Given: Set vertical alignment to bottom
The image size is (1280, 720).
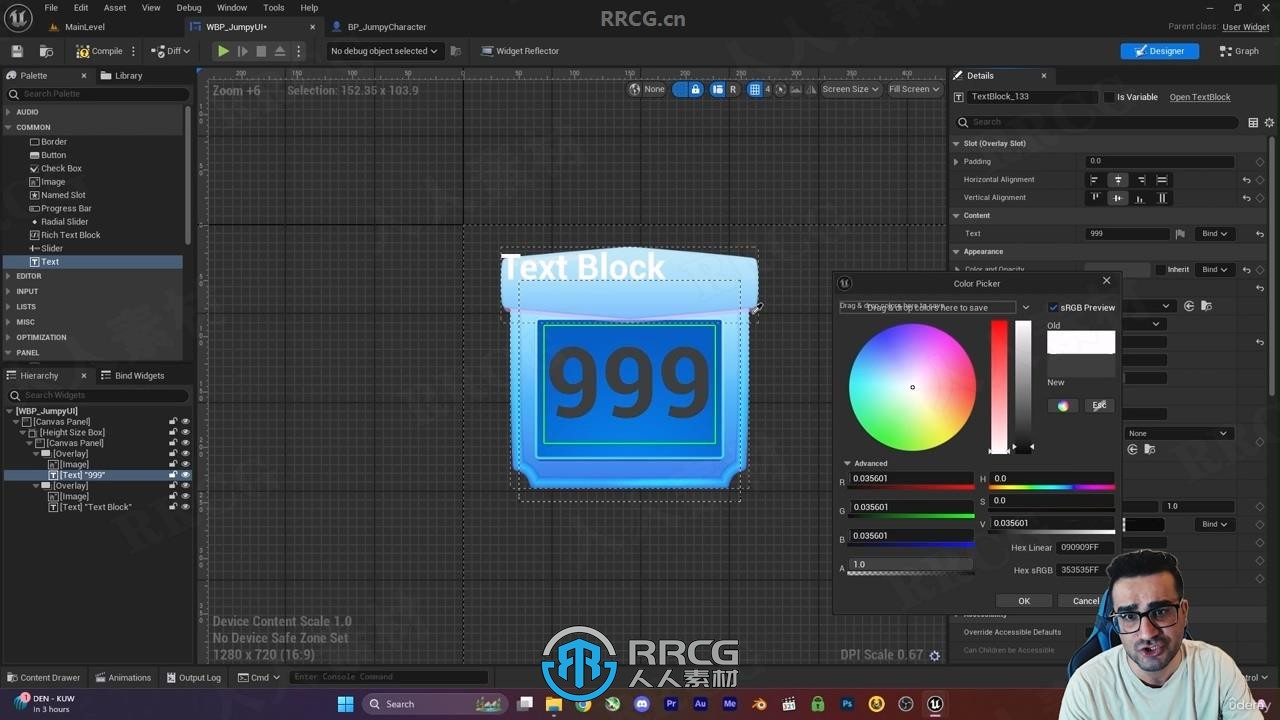Looking at the screenshot, I should point(1139,198).
